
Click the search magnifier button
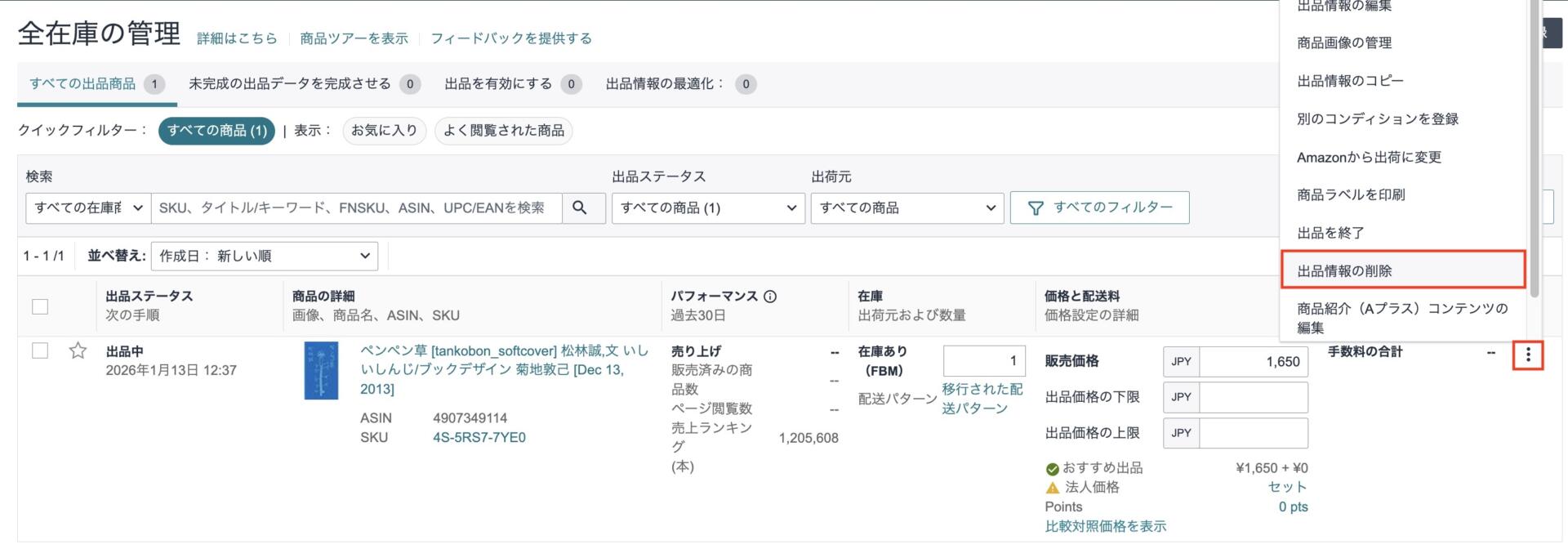coord(583,208)
